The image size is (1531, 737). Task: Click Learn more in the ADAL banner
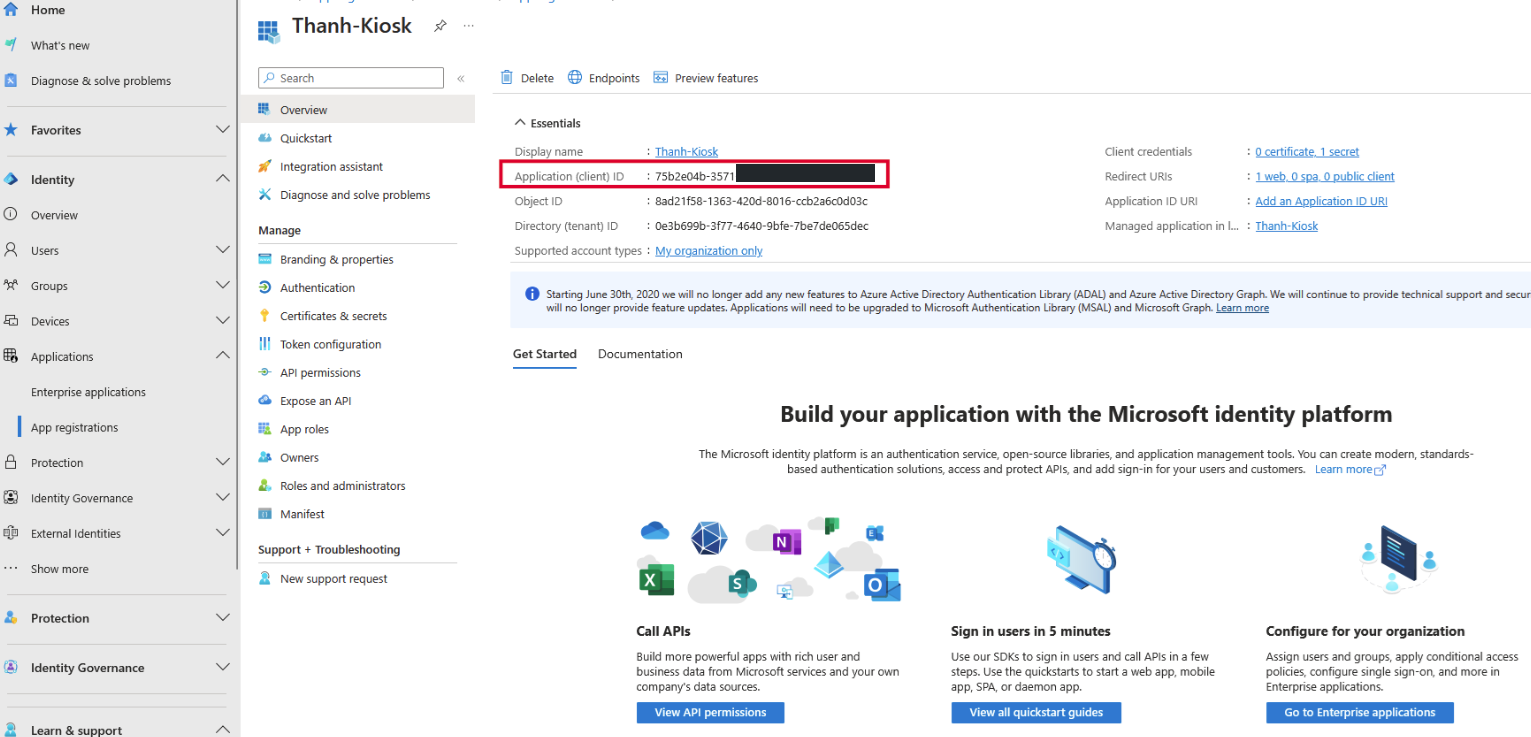[1242, 308]
